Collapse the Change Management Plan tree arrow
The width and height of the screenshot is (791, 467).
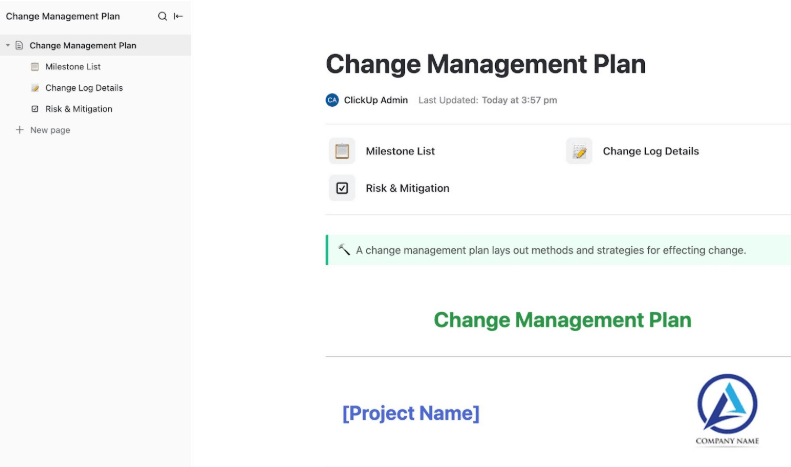[8, 45]
